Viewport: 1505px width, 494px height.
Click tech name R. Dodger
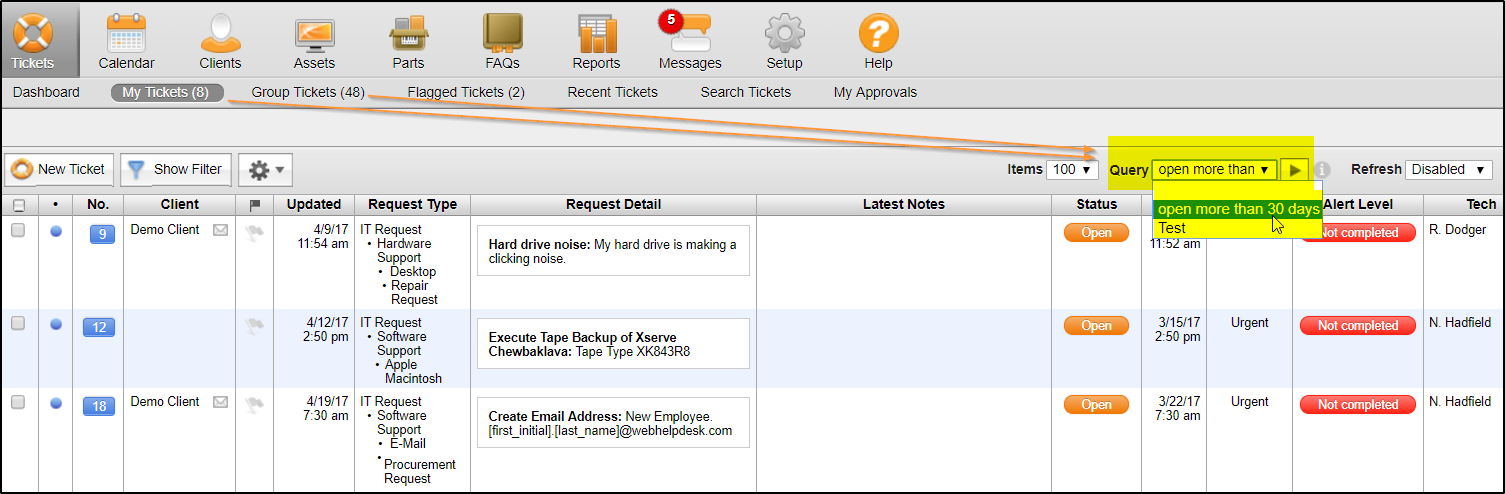[x=1458, y=230]
